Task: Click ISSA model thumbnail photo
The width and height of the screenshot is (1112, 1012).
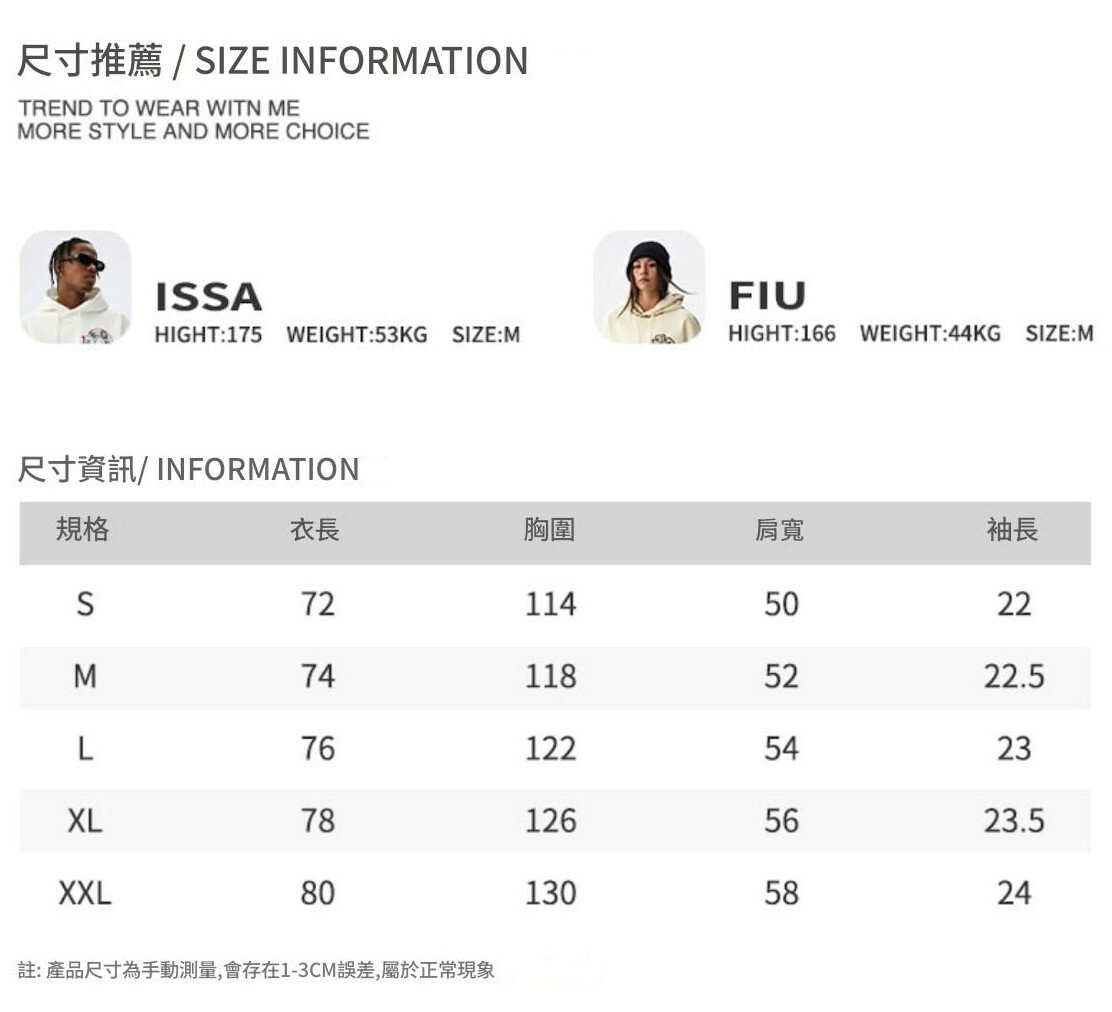Action: [76, 287]
